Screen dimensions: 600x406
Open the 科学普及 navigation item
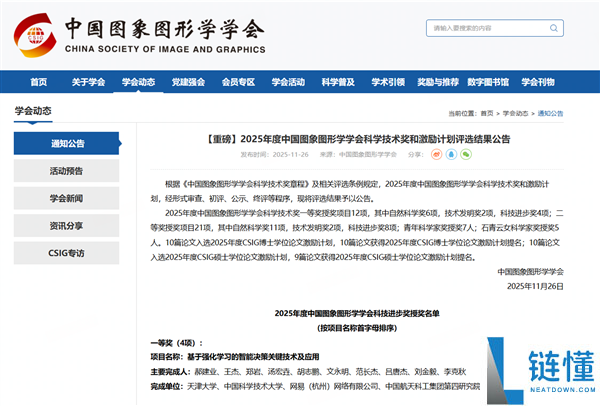tap(338, 82)
